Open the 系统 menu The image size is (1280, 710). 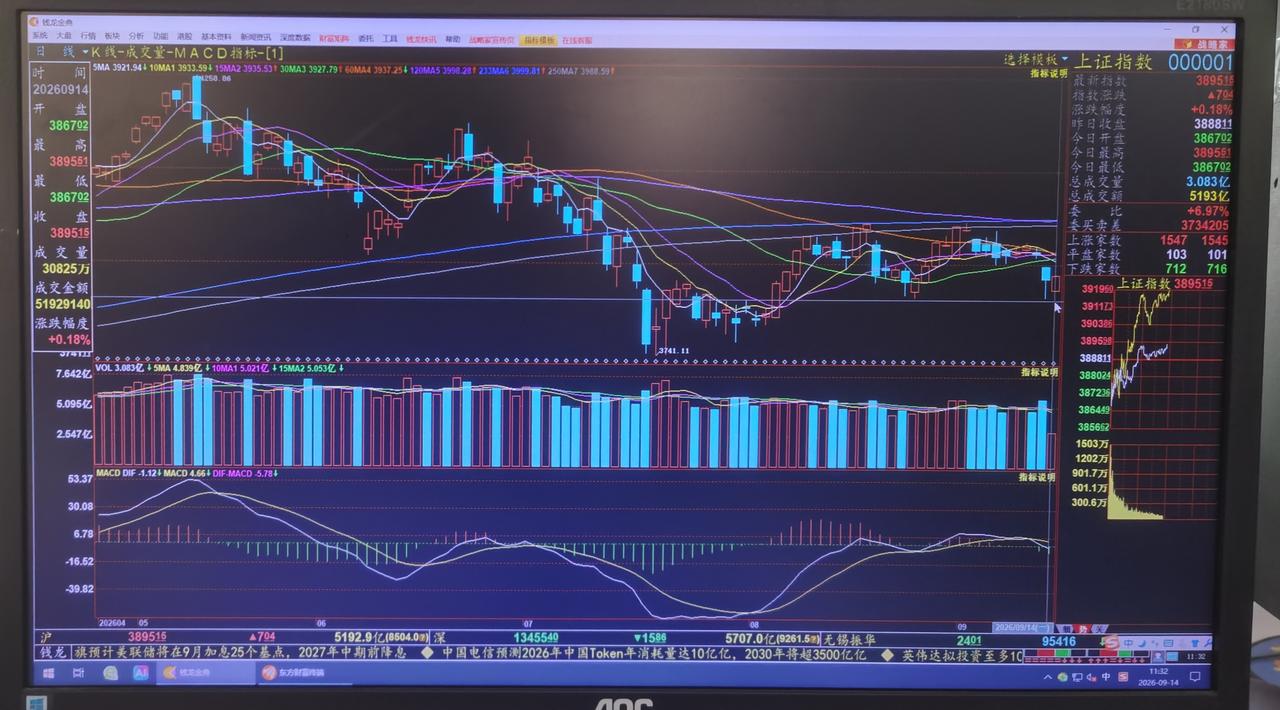(x=40, y=39)
